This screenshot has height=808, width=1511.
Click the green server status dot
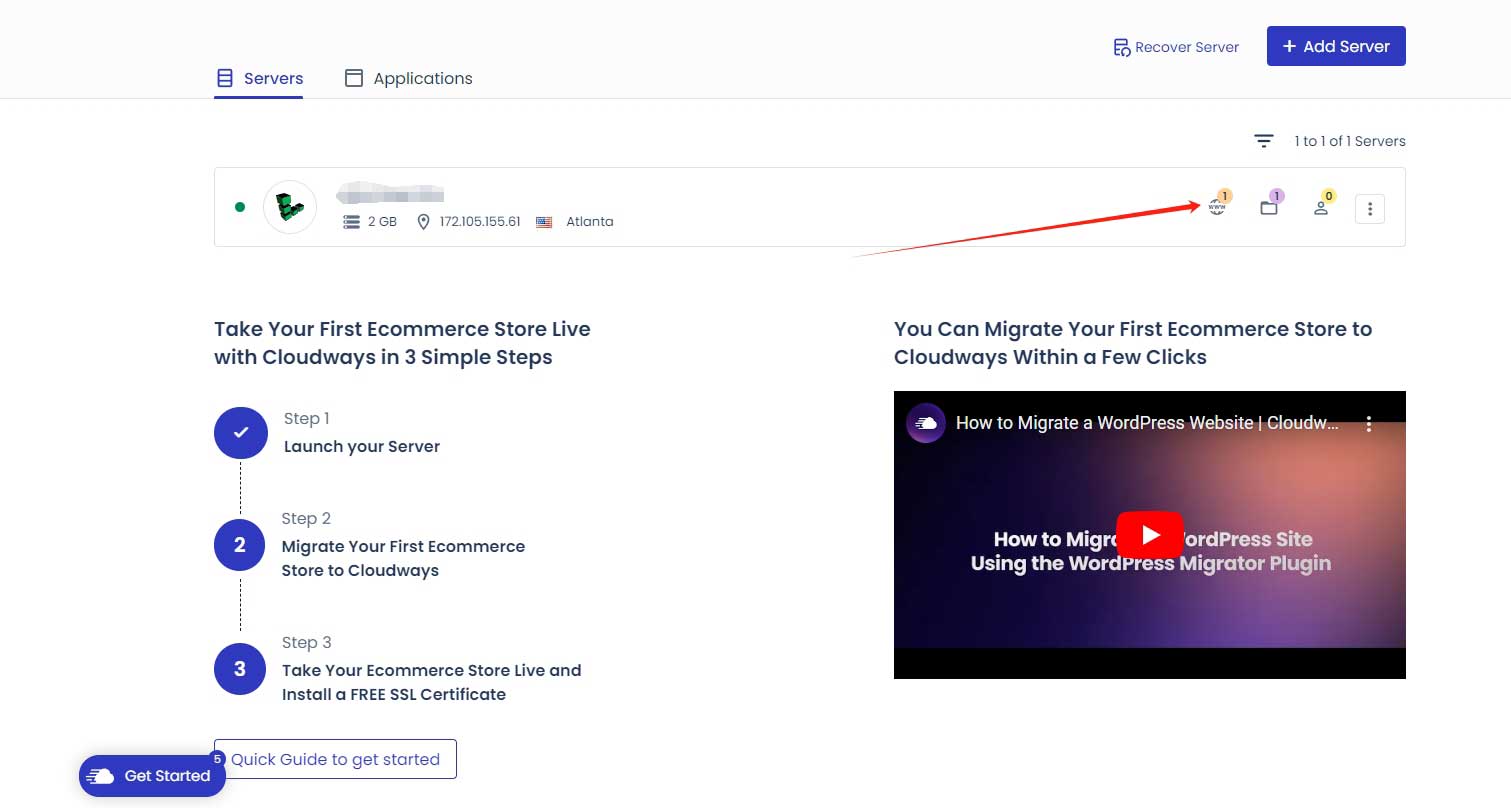(240, 207)
